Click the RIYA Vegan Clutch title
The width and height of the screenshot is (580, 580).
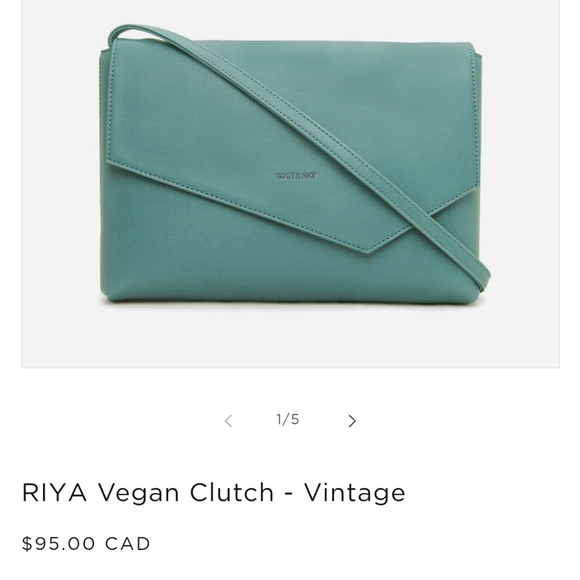(214, 493)
